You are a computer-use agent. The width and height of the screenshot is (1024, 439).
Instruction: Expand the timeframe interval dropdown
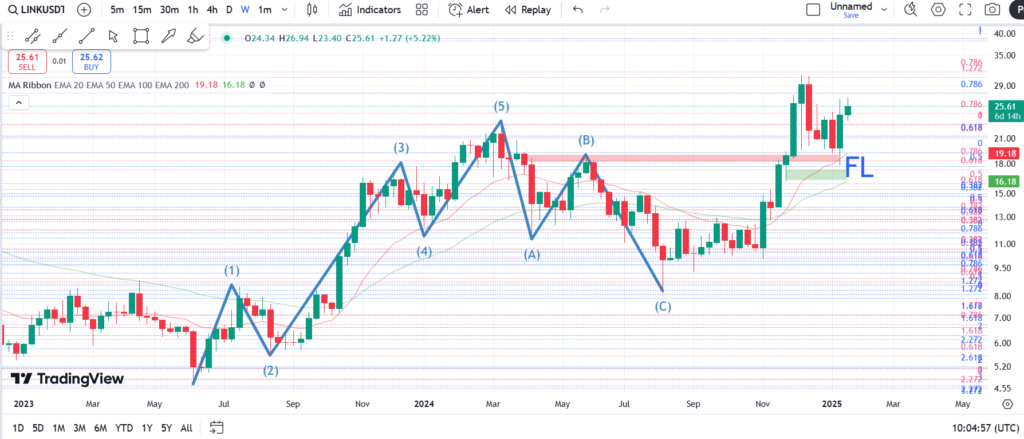[286, 10]
